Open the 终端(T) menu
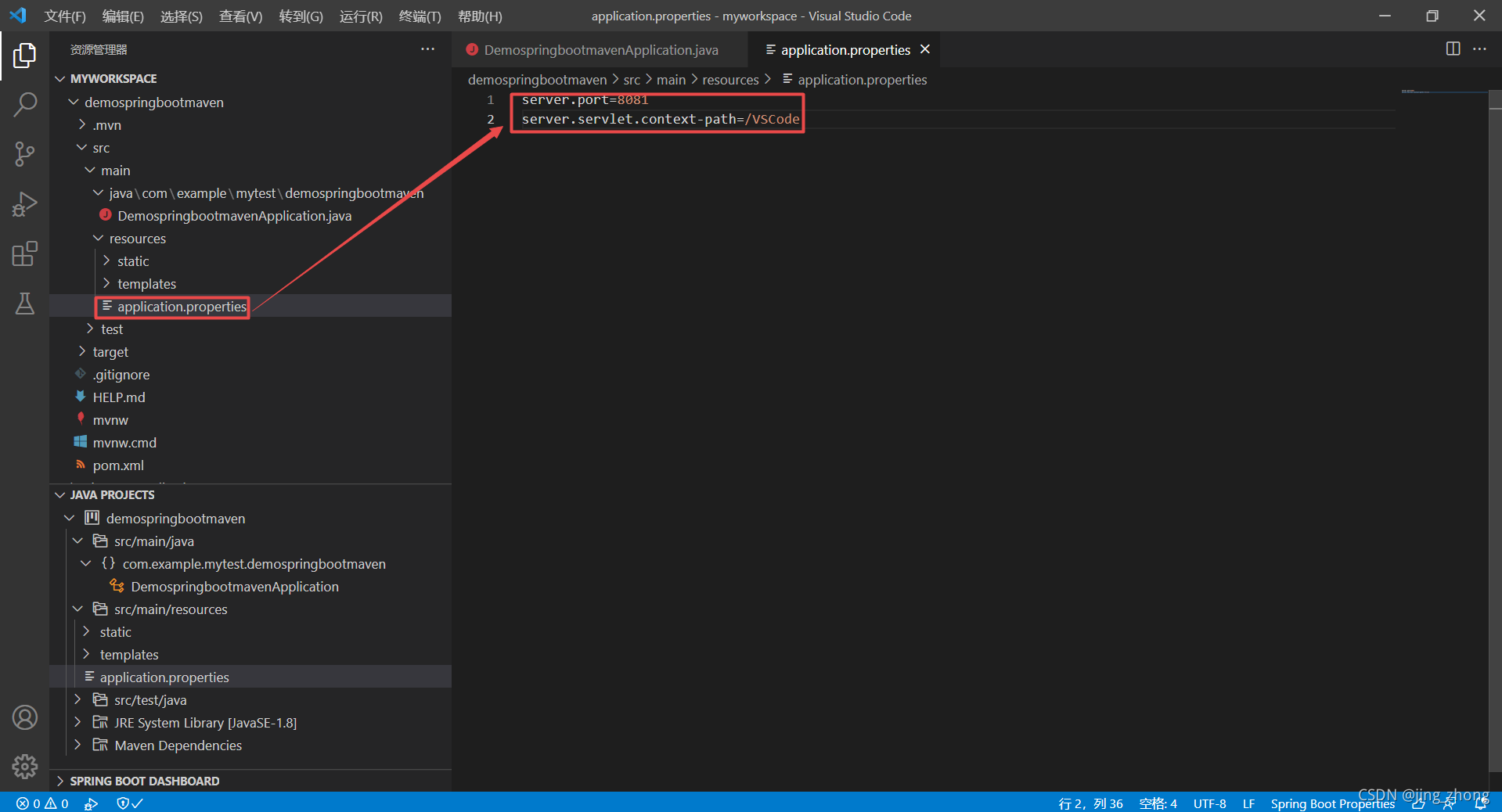The height and width of the screenshot is (812, 1502). tap(420, 16)
